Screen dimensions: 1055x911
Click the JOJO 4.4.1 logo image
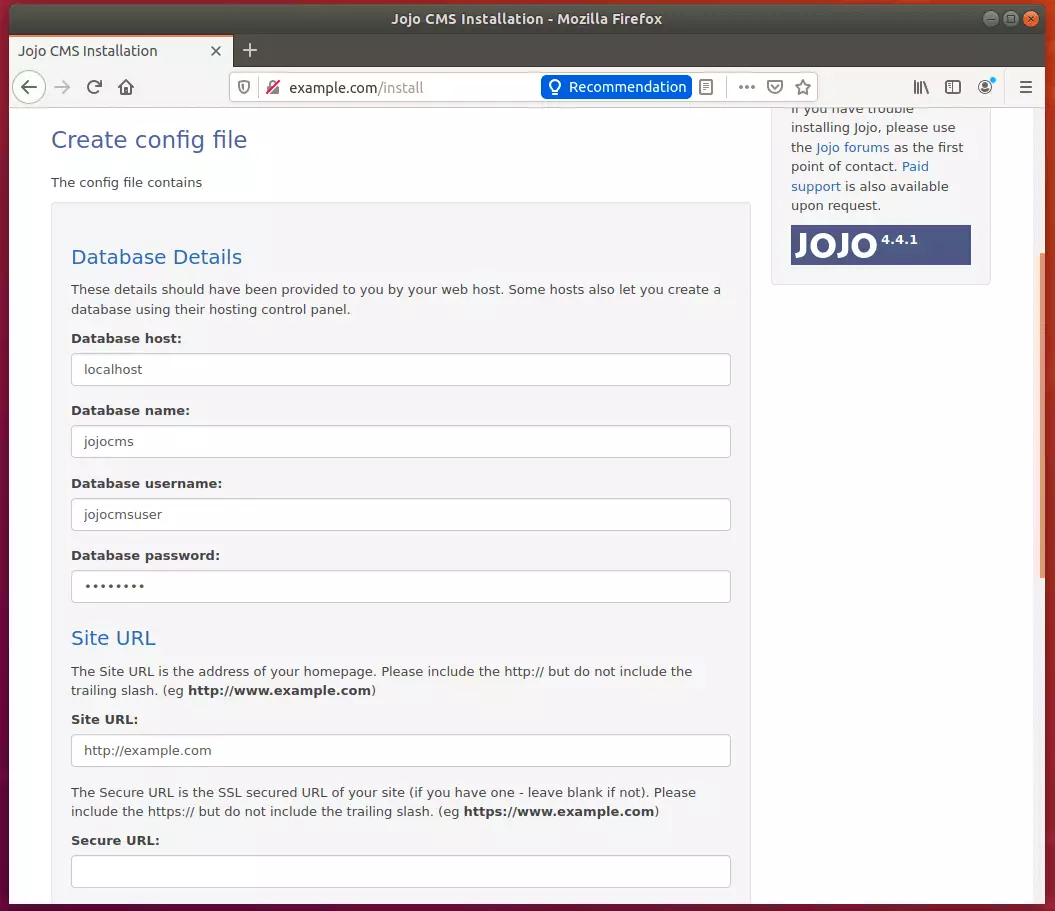tap(880, 245)
